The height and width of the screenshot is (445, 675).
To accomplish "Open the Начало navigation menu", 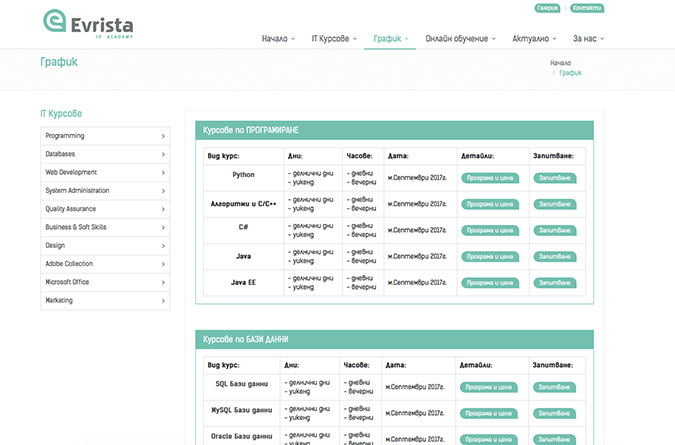I will pos(278,39).
